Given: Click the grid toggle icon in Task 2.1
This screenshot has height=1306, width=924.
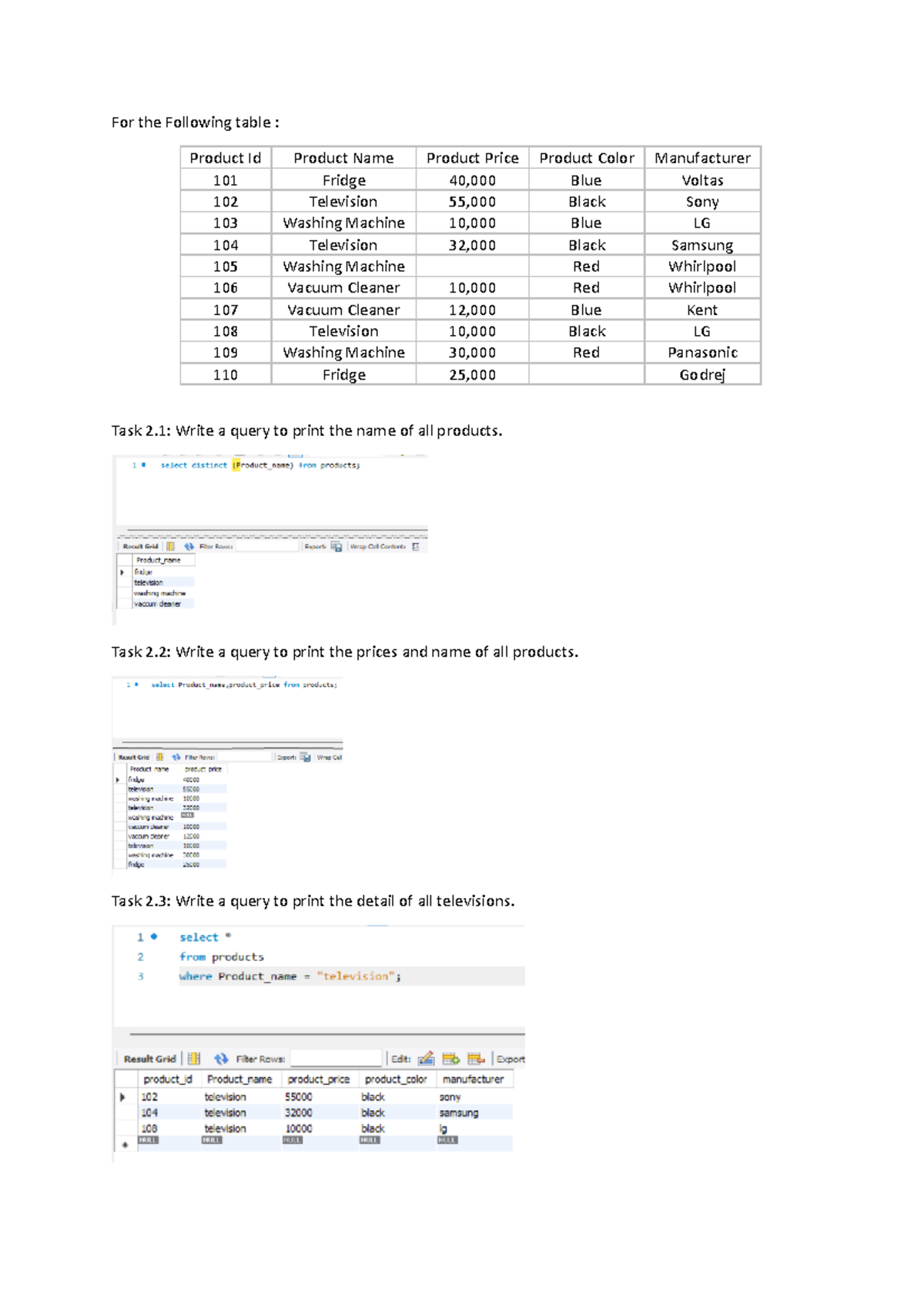Looking at the screenshot, I should (171, 547).
